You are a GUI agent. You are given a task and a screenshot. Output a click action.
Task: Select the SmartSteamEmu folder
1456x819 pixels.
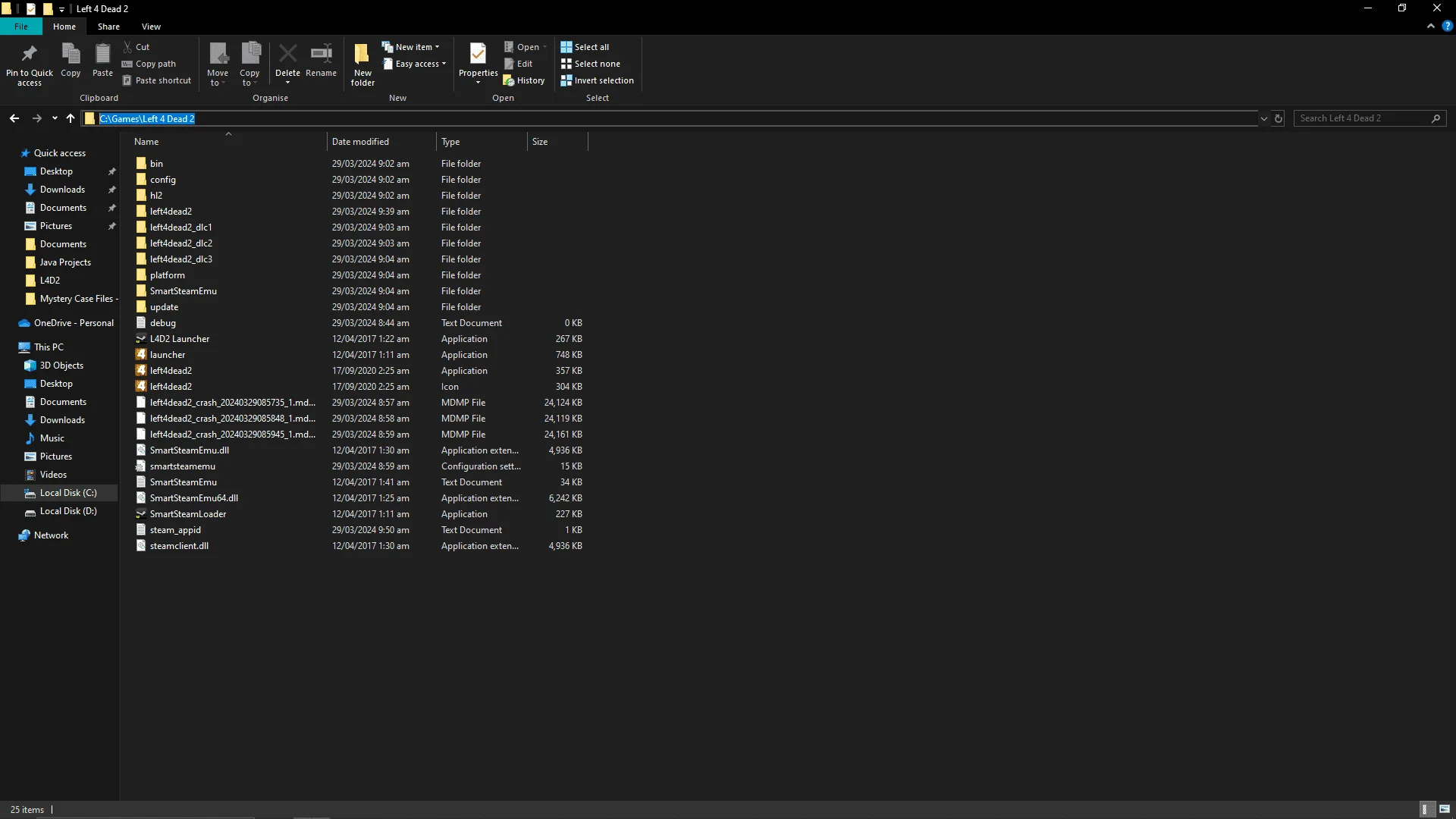[x=183, y=291]
